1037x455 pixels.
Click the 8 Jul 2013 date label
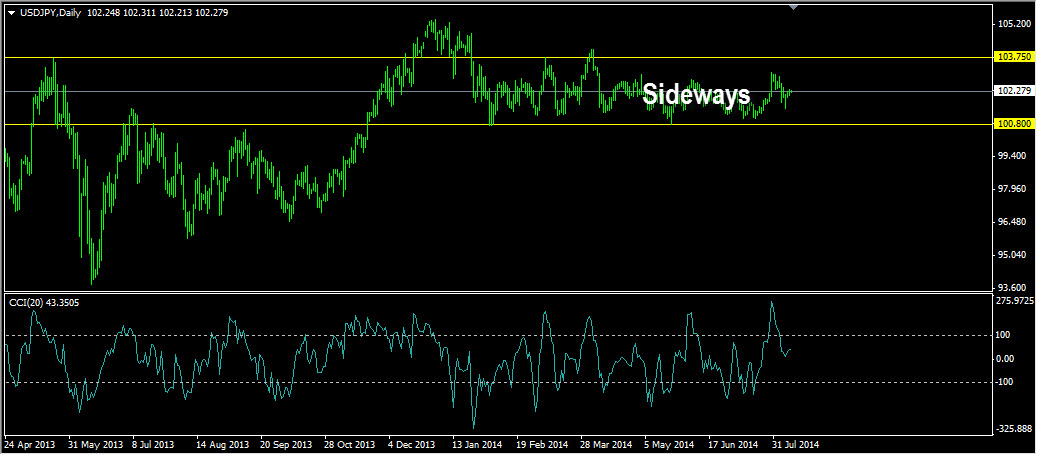pyautogui.click(x=153, y=444)
